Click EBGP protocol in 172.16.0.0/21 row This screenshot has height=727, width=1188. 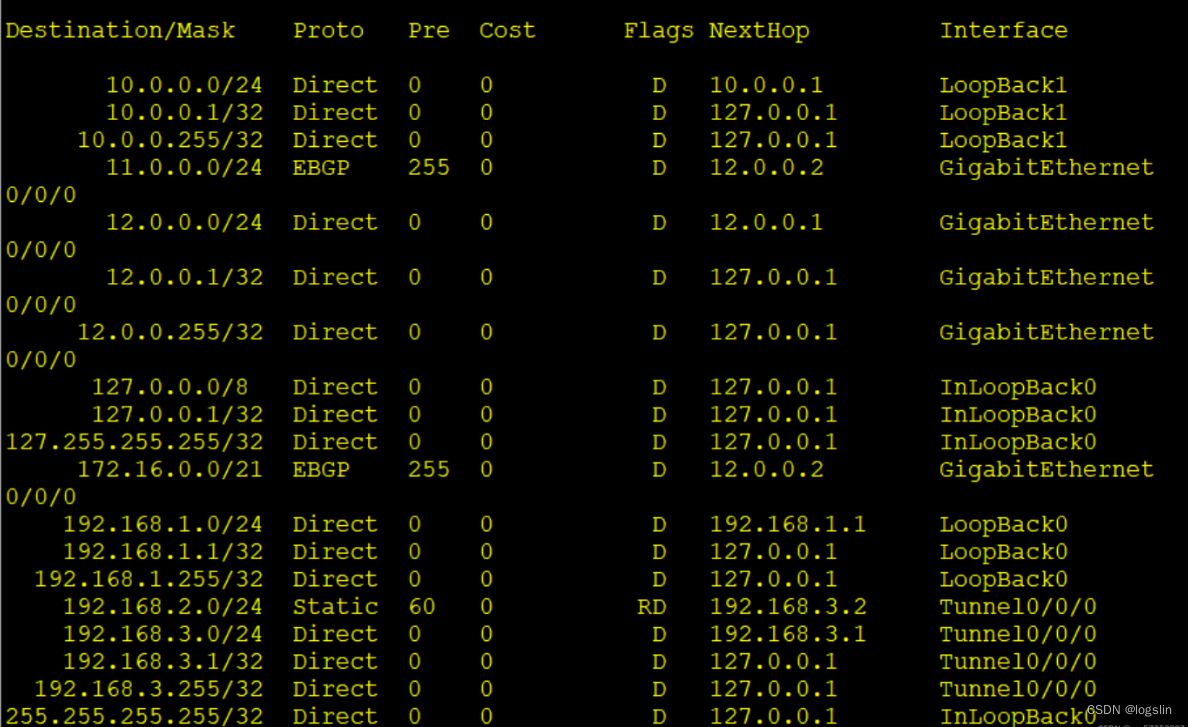coord(321,470)
